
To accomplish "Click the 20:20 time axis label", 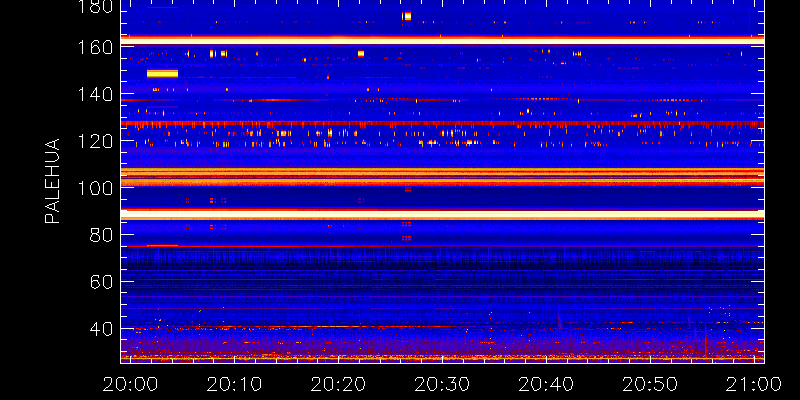I will [338, 384].
